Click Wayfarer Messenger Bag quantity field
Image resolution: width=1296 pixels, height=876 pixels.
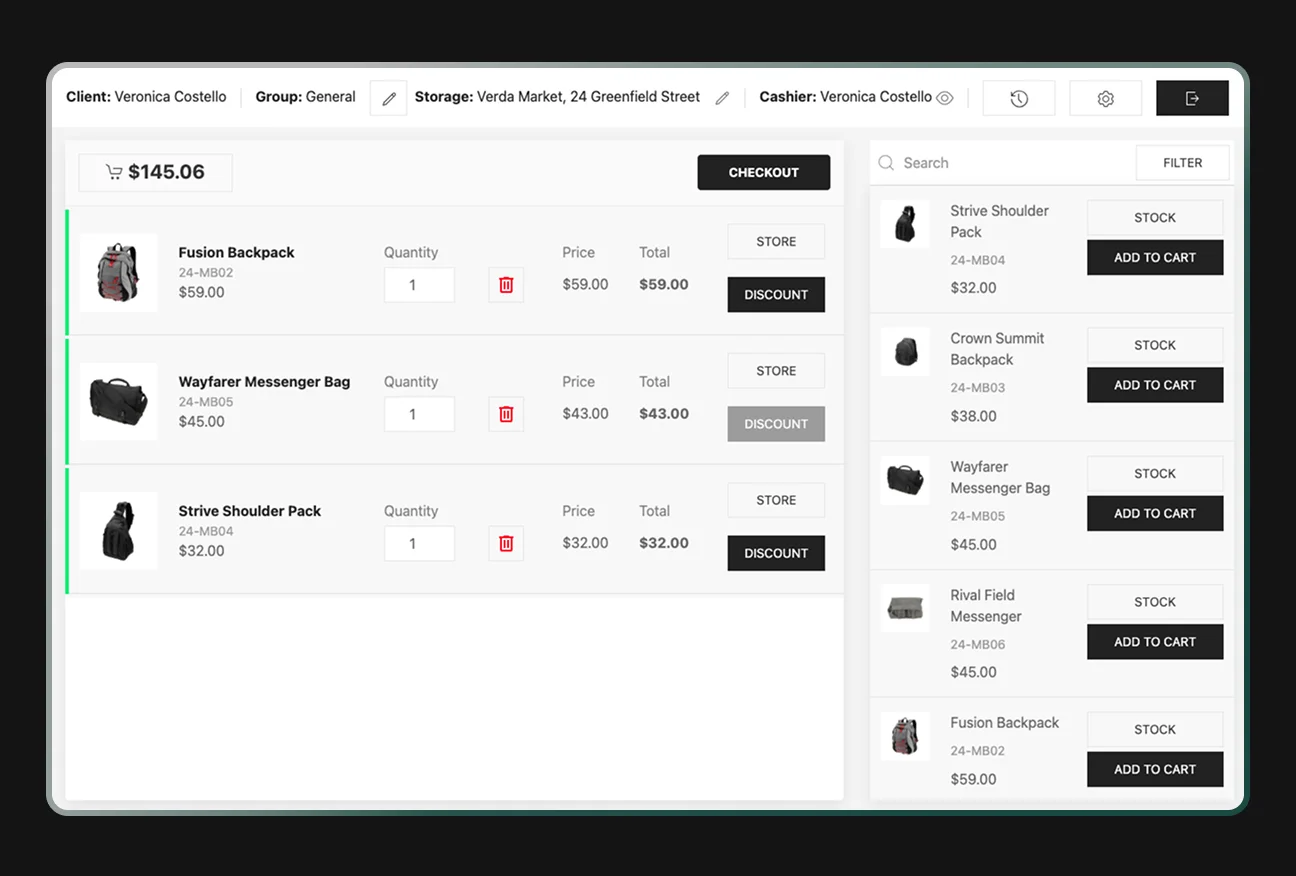pyautogui.click(x=419, y=414)
